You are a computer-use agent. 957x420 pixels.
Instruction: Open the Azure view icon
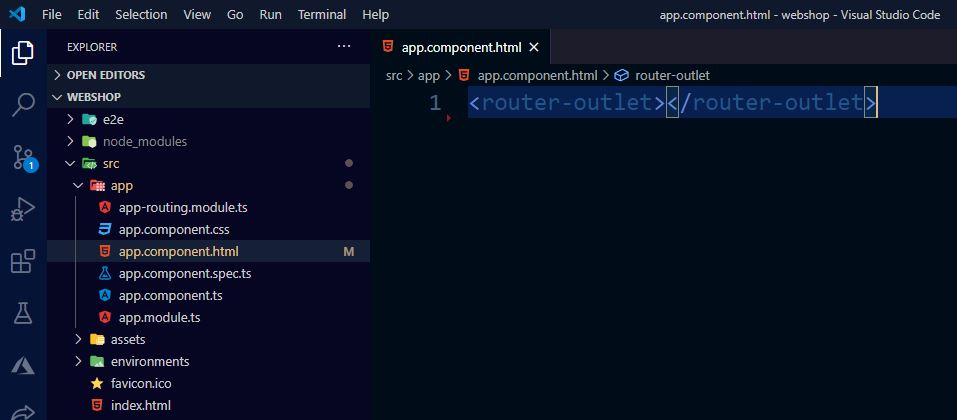click(23, 366)
